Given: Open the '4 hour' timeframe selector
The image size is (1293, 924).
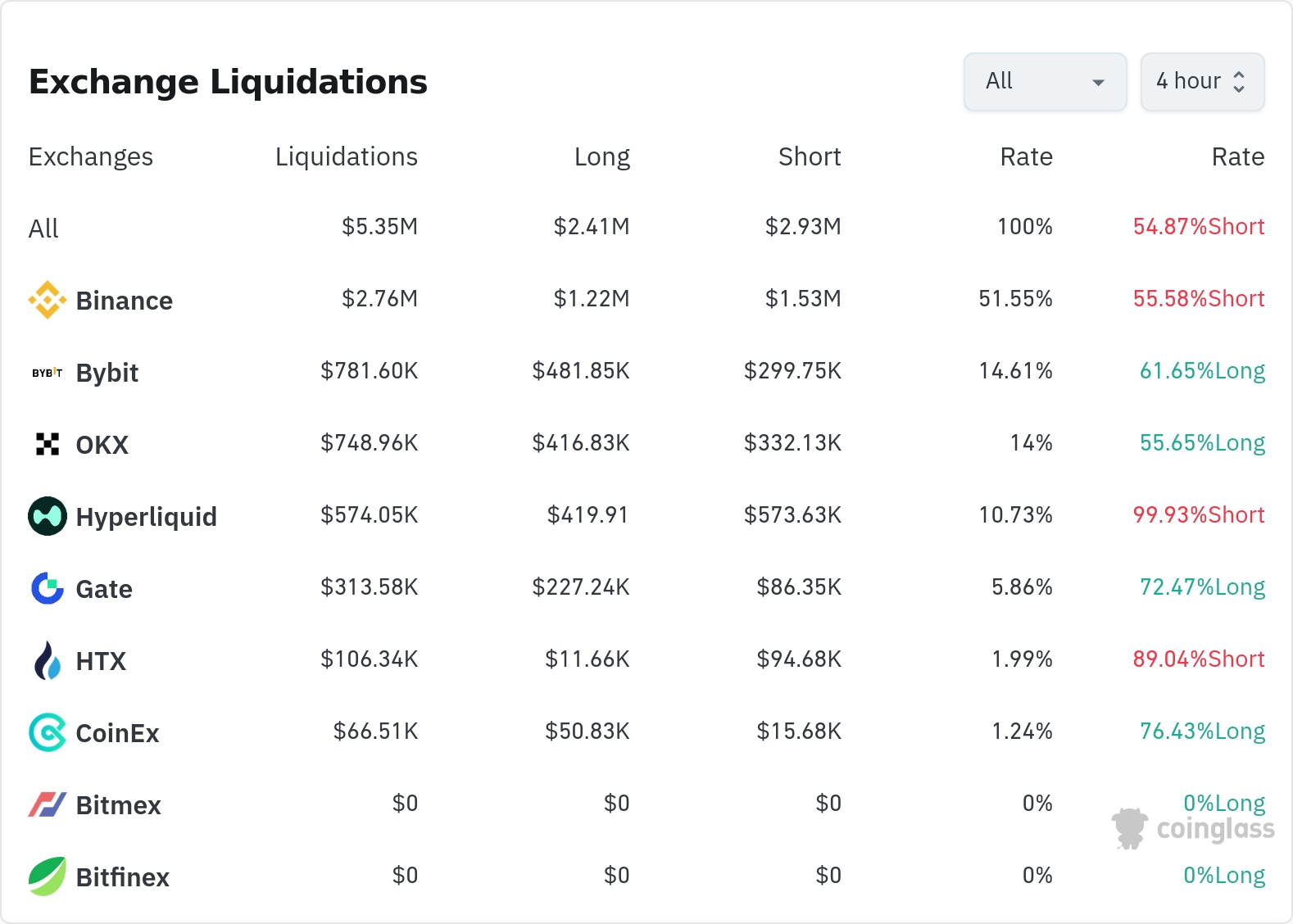Looking at the screenshot, I should 1202,82.
